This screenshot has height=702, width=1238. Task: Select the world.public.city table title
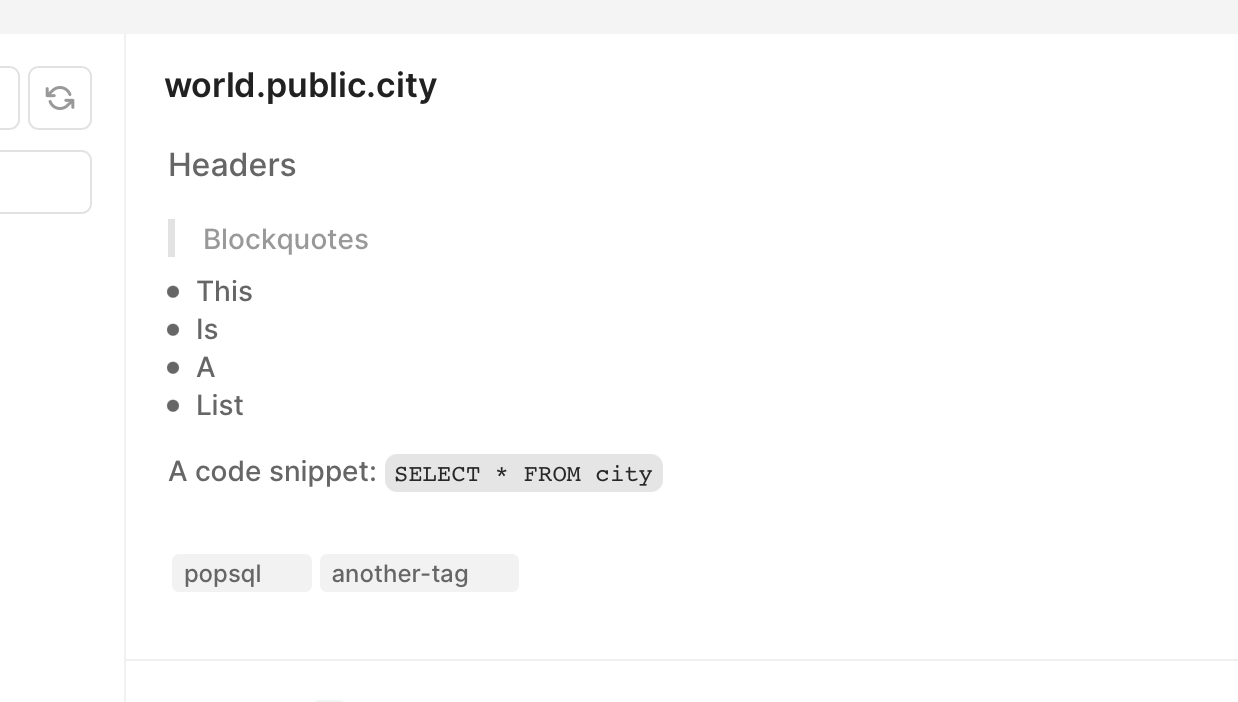[x=300, y=85]
